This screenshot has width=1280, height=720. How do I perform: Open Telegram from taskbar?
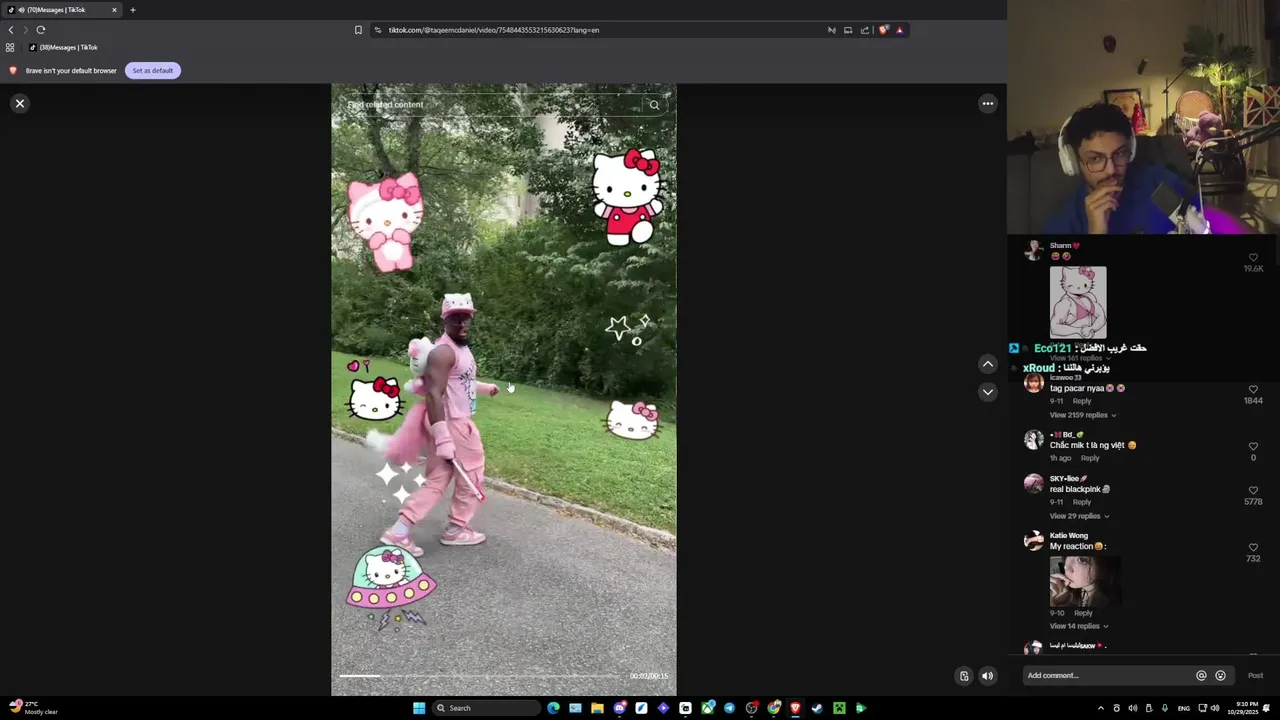tap(729, 708)
